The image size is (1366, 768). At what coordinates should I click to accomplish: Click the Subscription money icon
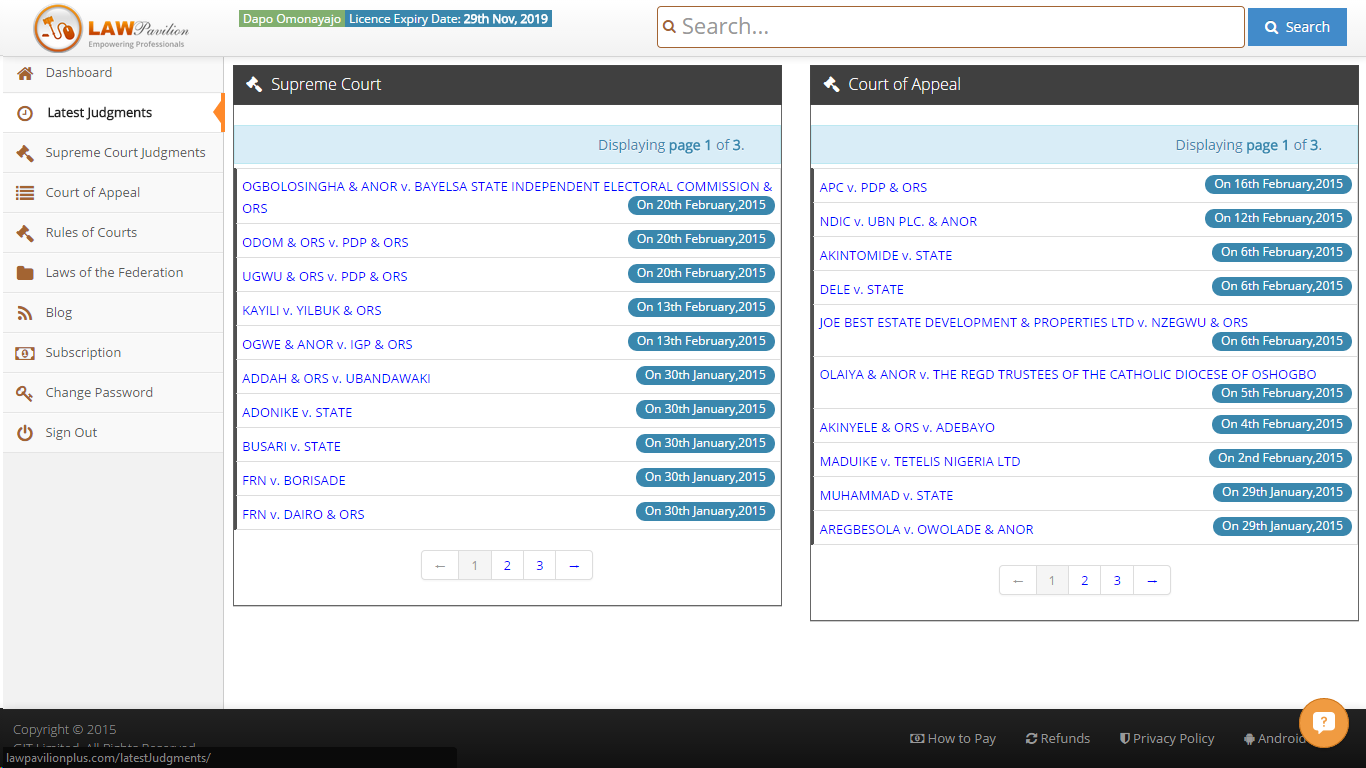tap(25, 353)
